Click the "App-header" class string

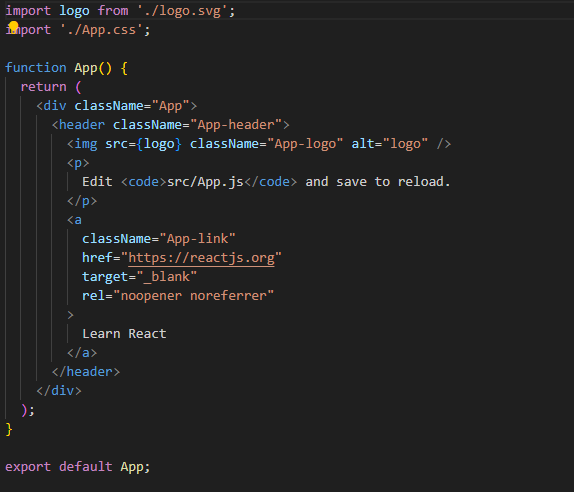pyautogui.click(x=236, y=125)
